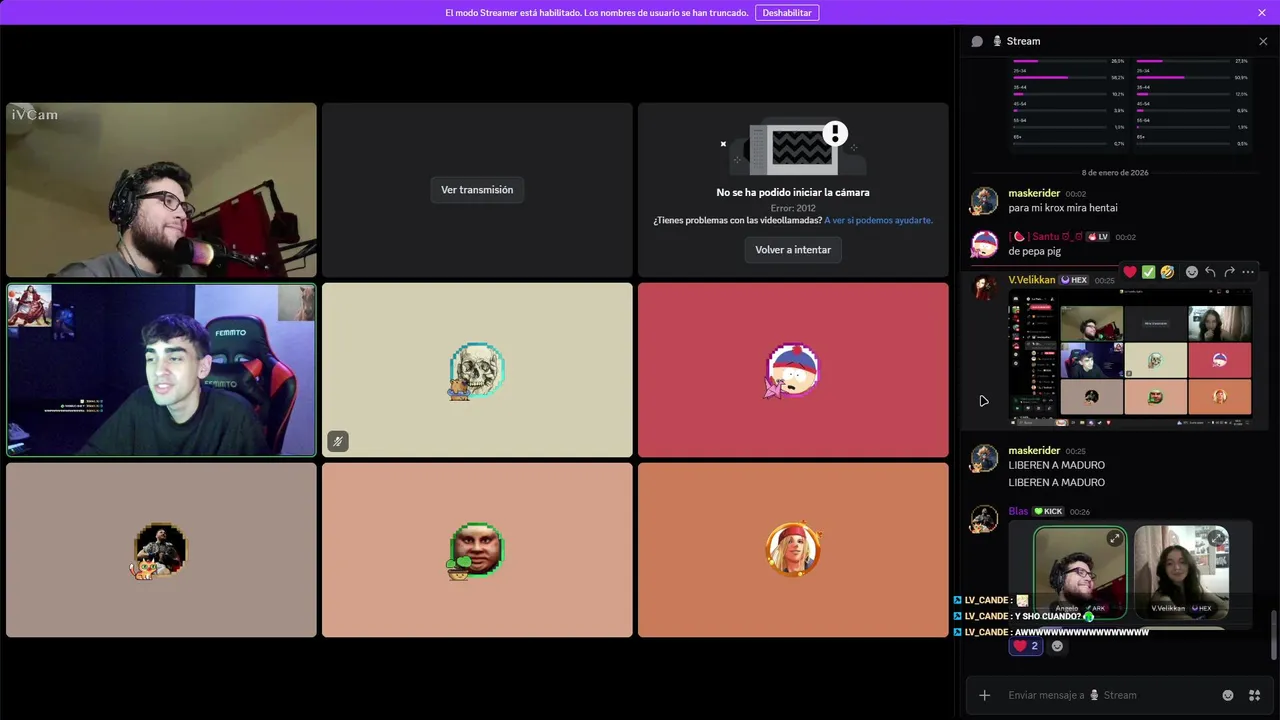Click the Deshabilitar streamer mode button

[787, 13]
